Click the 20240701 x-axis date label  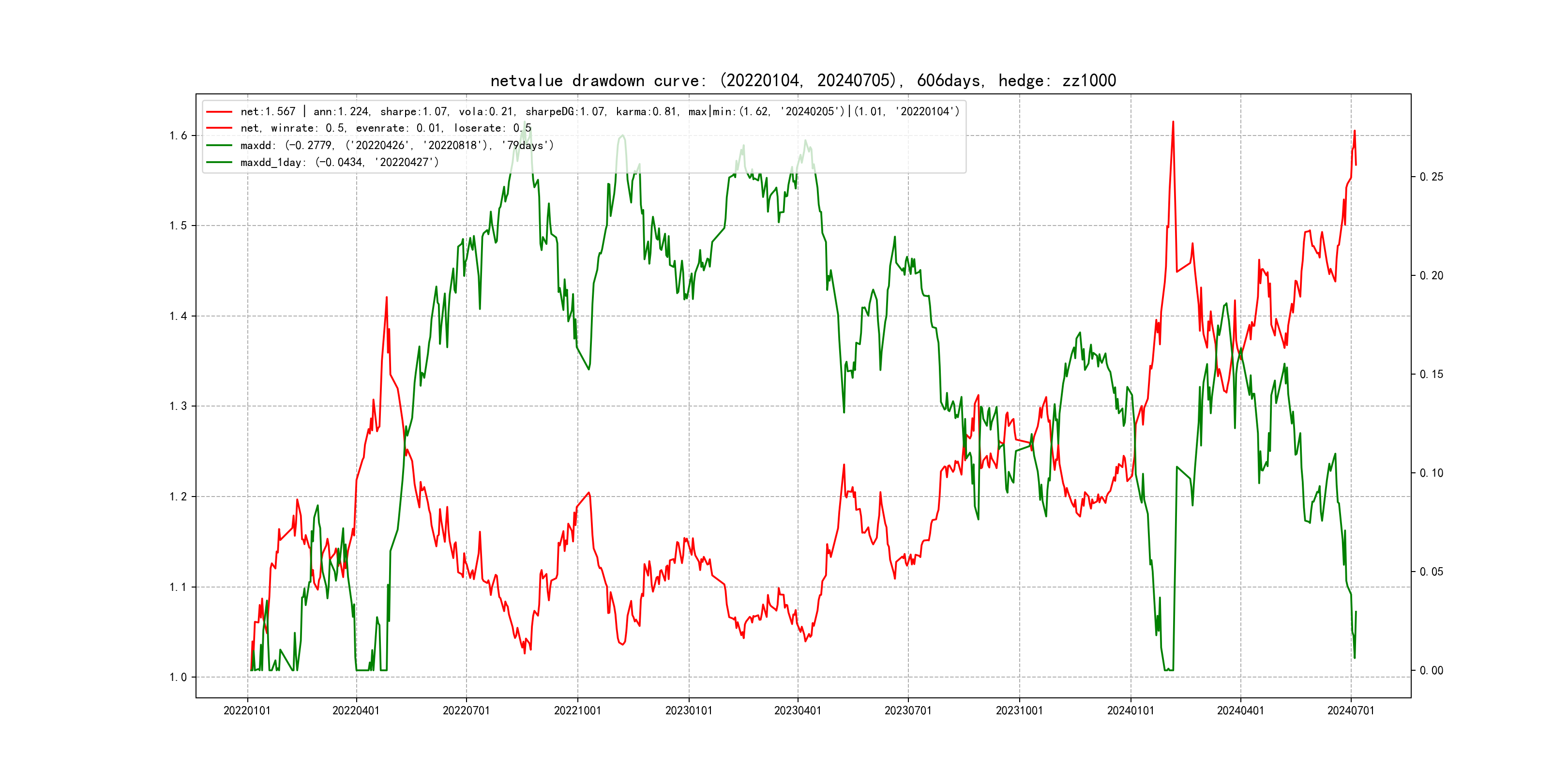1351,710
